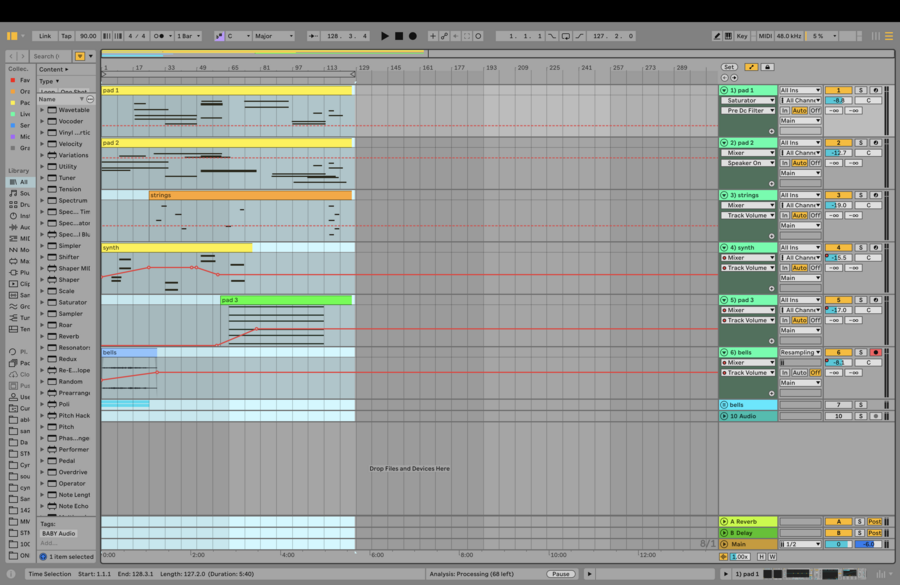Viewport: 900px width, 585px height.
Task: Toggle the computer MIDI keyboard icon
Action: 728,36
